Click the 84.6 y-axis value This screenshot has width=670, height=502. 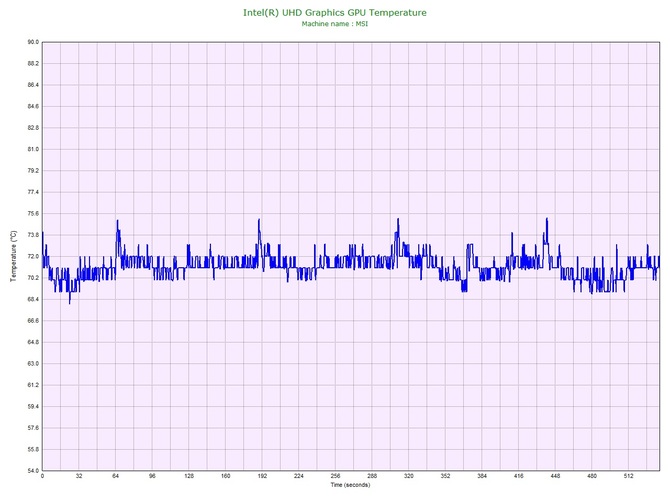33,106
